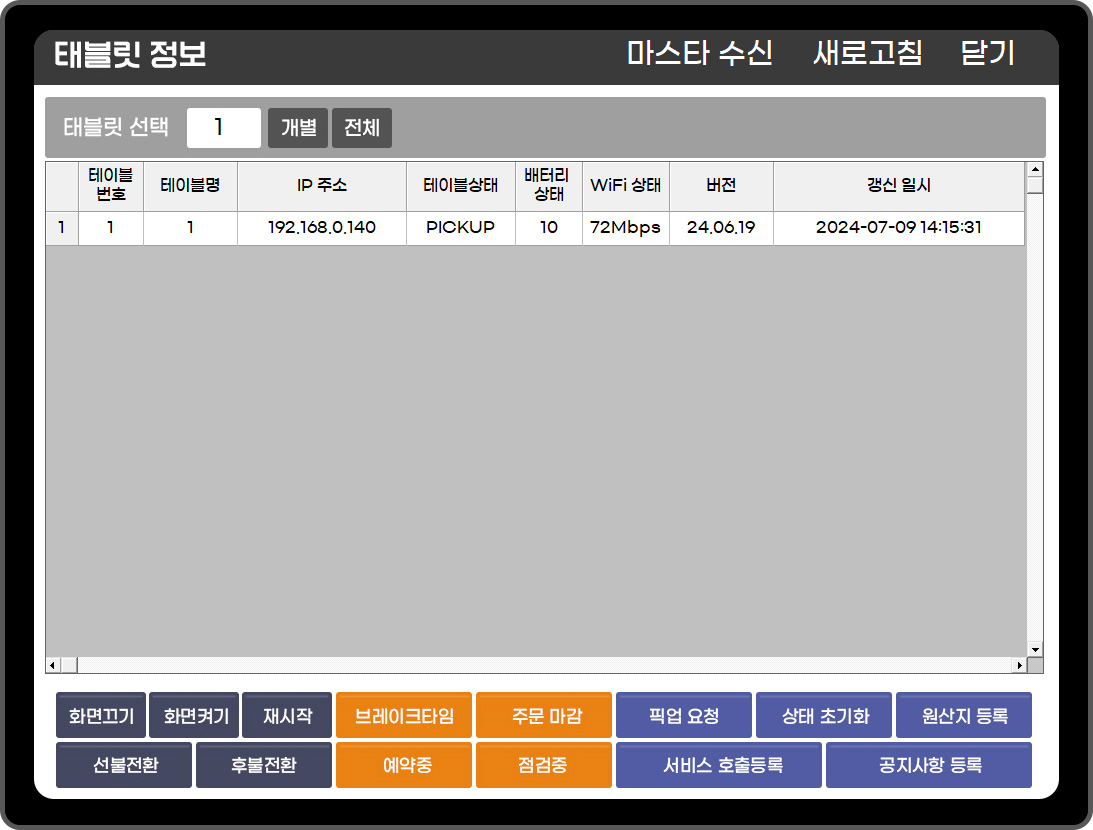Click the 24.06.19 version cell
1093x830 pixels.
click(721, 228)
